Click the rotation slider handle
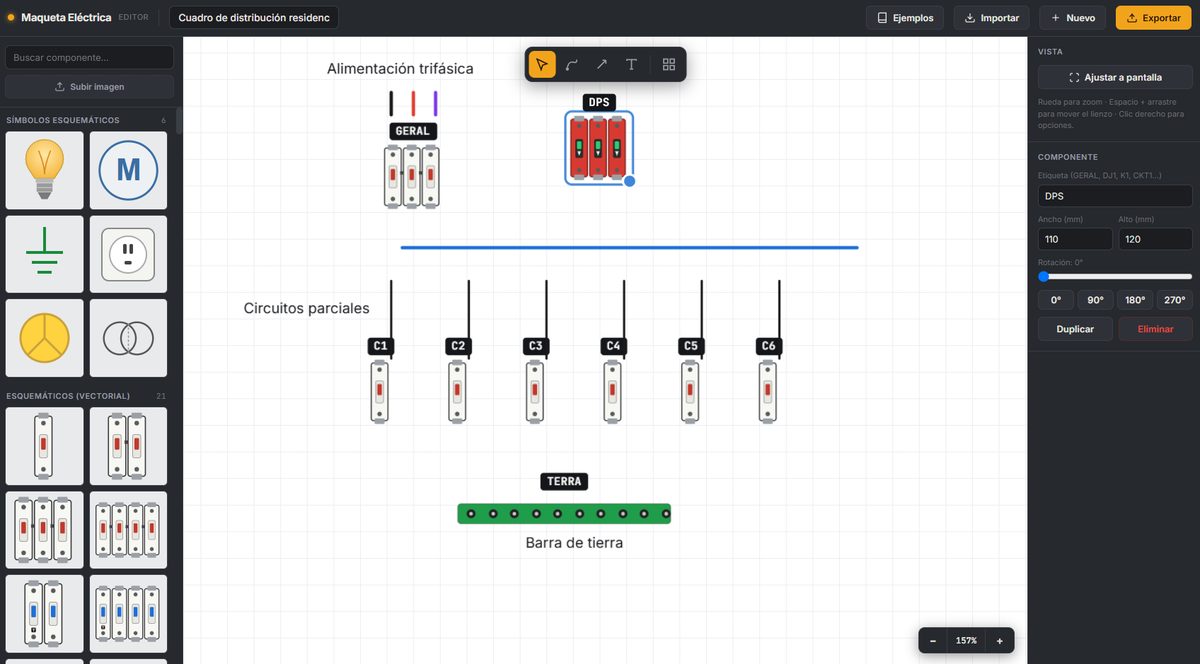Viewport: 1200px width, 664px height. tap(1043, 276)
